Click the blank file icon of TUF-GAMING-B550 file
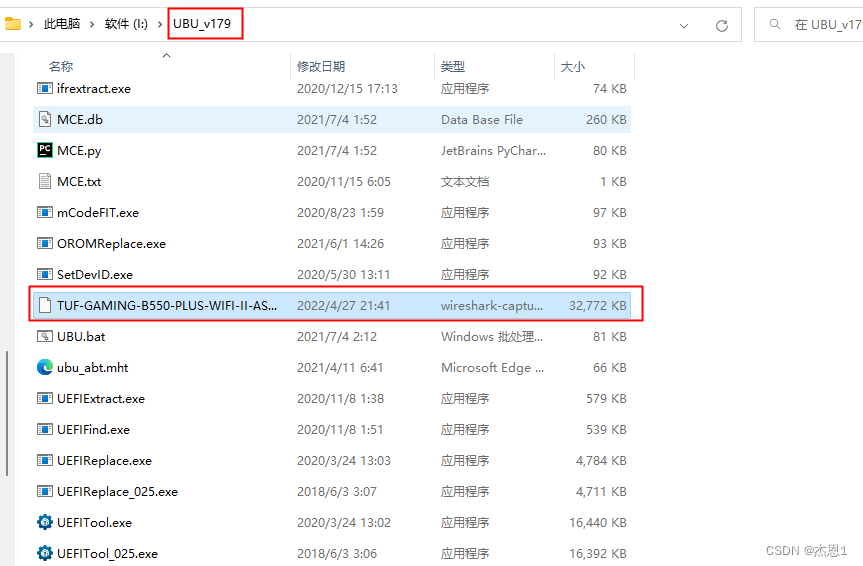This screenshot has height=566, width=863. tap(45, 305)
